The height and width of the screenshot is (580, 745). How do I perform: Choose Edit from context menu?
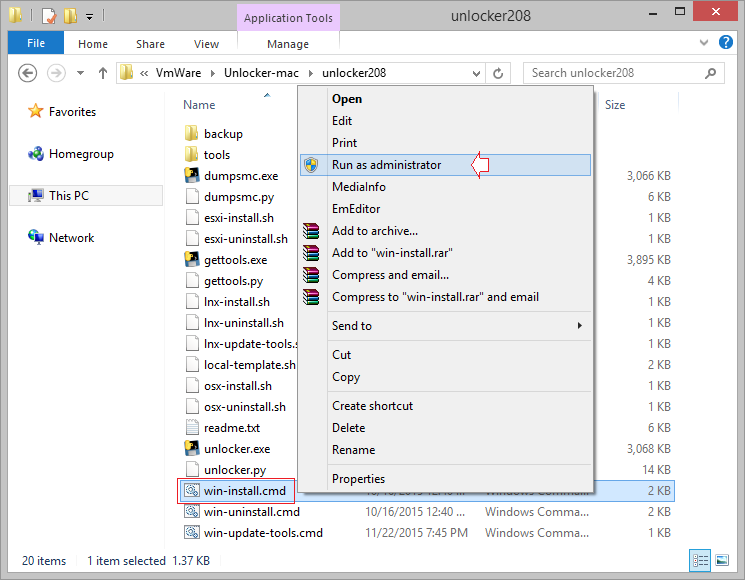(x=445, y=121)
